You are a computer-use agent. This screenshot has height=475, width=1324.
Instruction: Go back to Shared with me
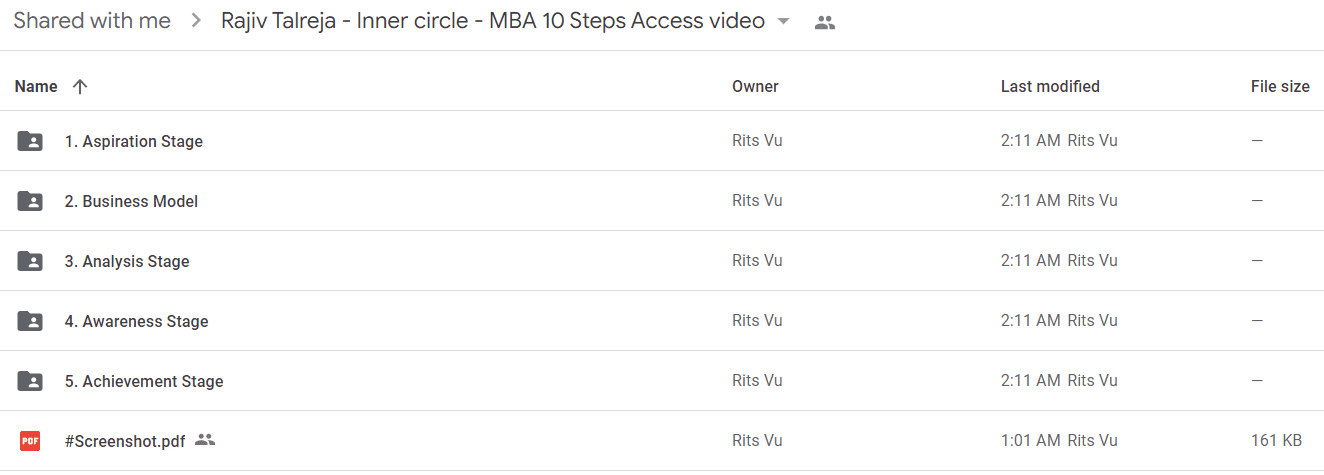[92, 21]
